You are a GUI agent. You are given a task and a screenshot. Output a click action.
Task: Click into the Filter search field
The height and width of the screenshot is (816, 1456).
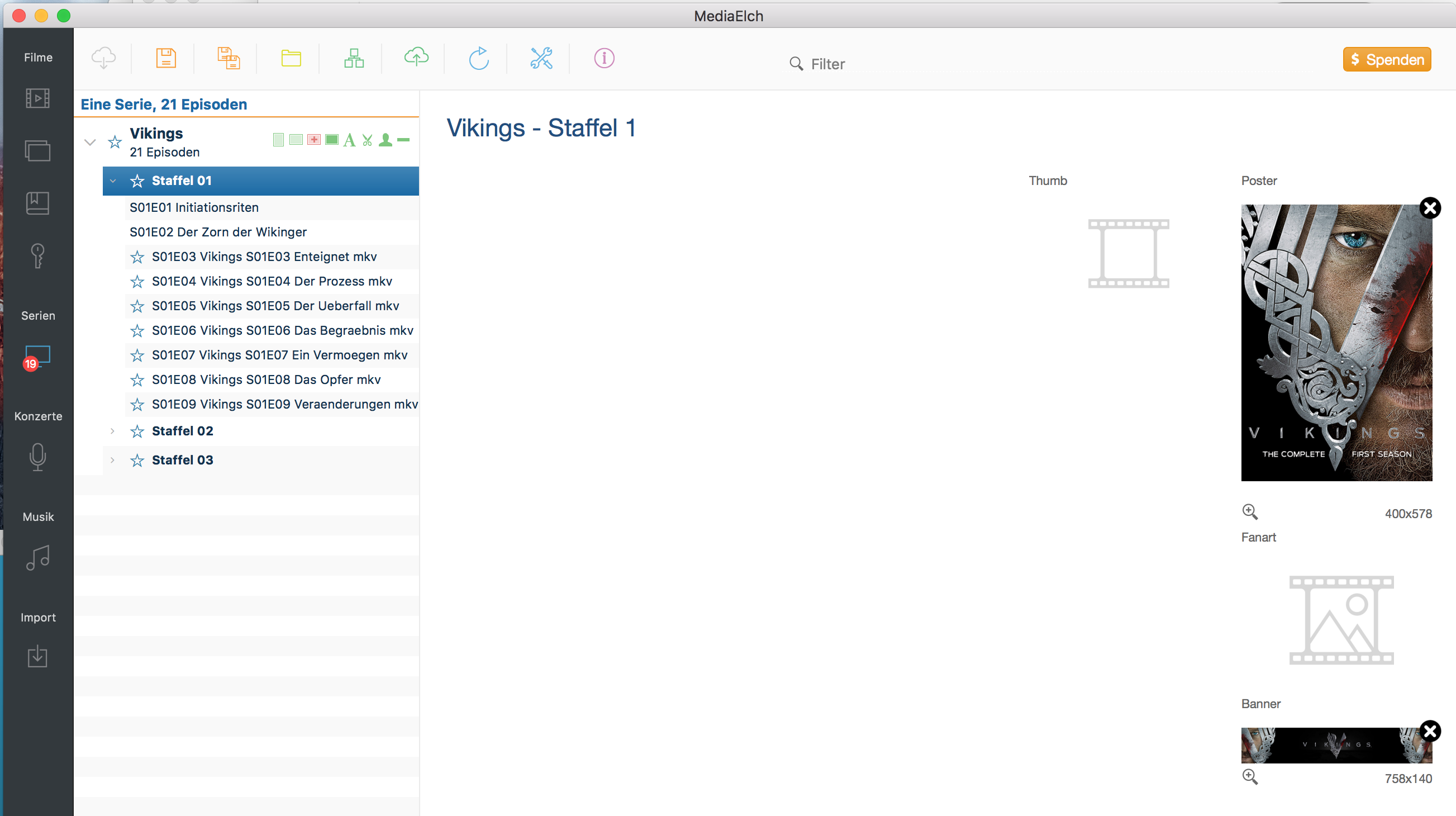pos(827,64)
